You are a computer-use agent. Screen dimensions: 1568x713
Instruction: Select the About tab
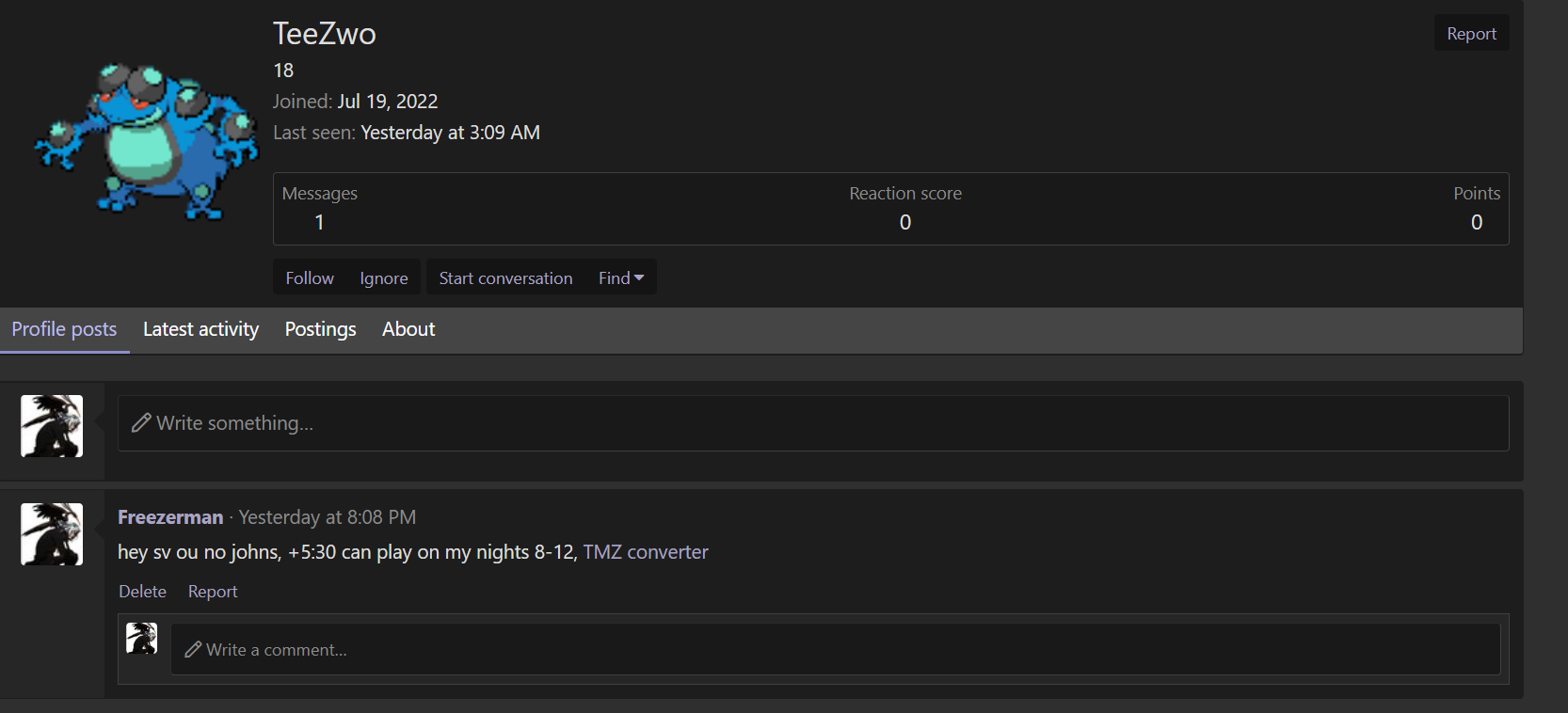pos(408,329)
